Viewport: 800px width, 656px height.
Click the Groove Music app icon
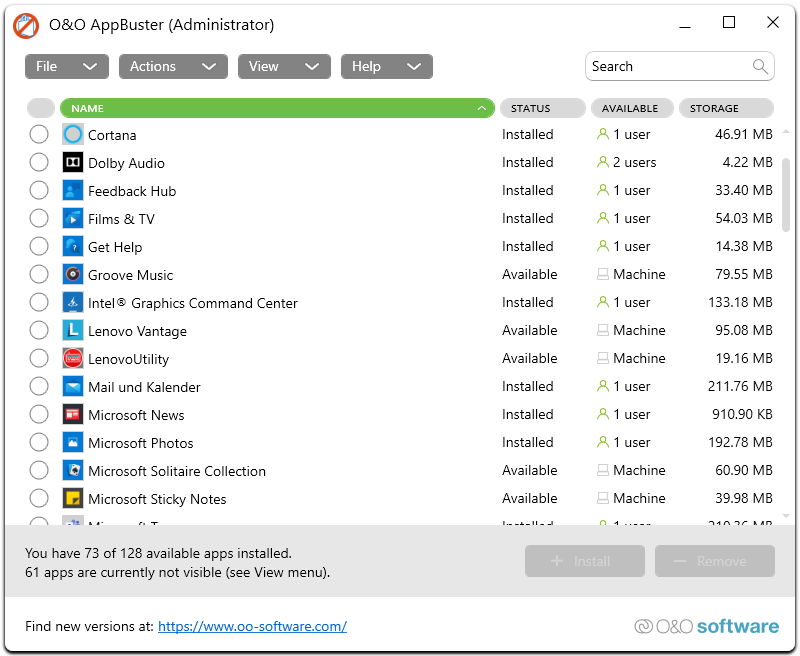tap(72, 274)
